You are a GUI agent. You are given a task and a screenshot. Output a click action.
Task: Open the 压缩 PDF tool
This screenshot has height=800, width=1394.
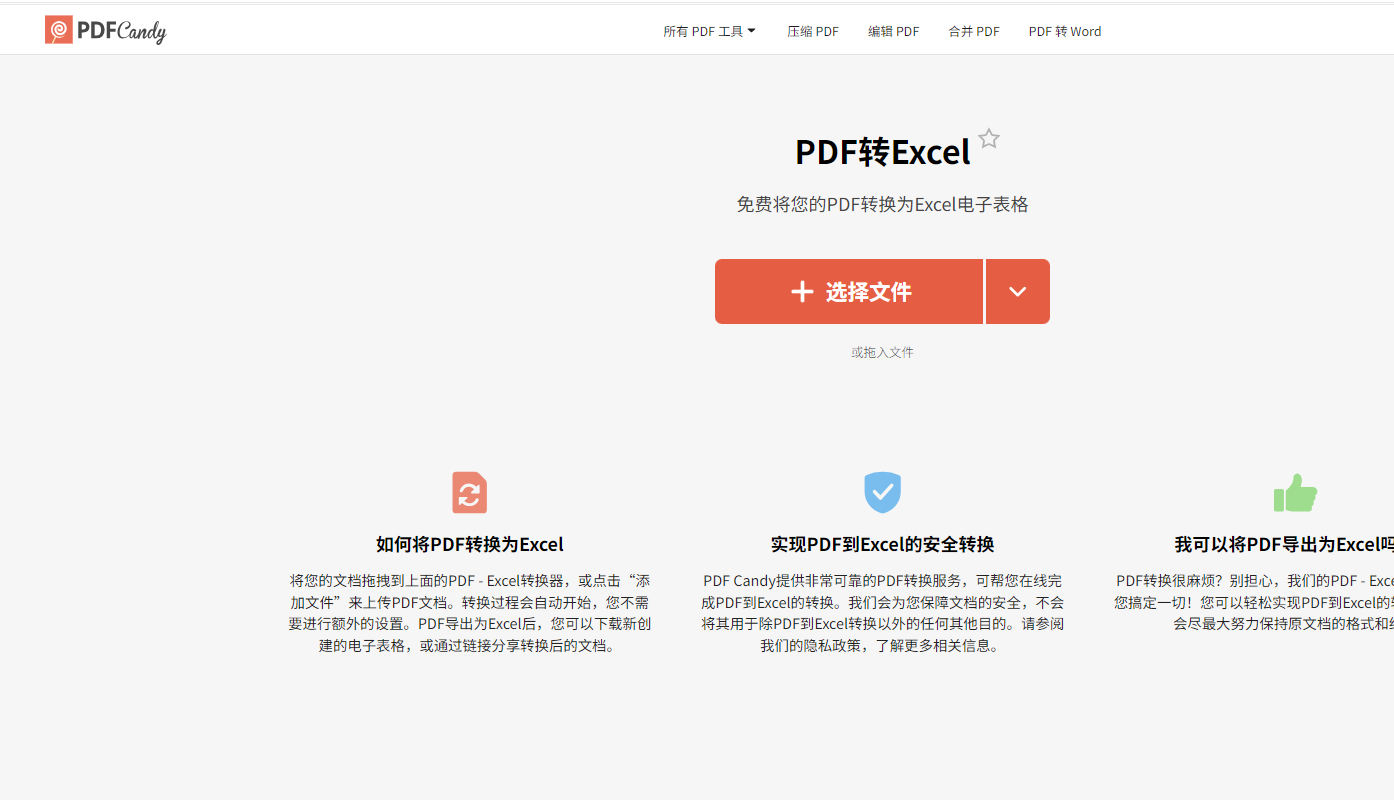[x=812, y=31]
